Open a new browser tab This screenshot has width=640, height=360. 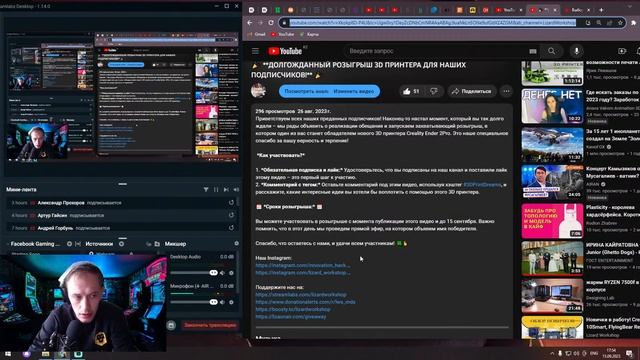(601, 9)
